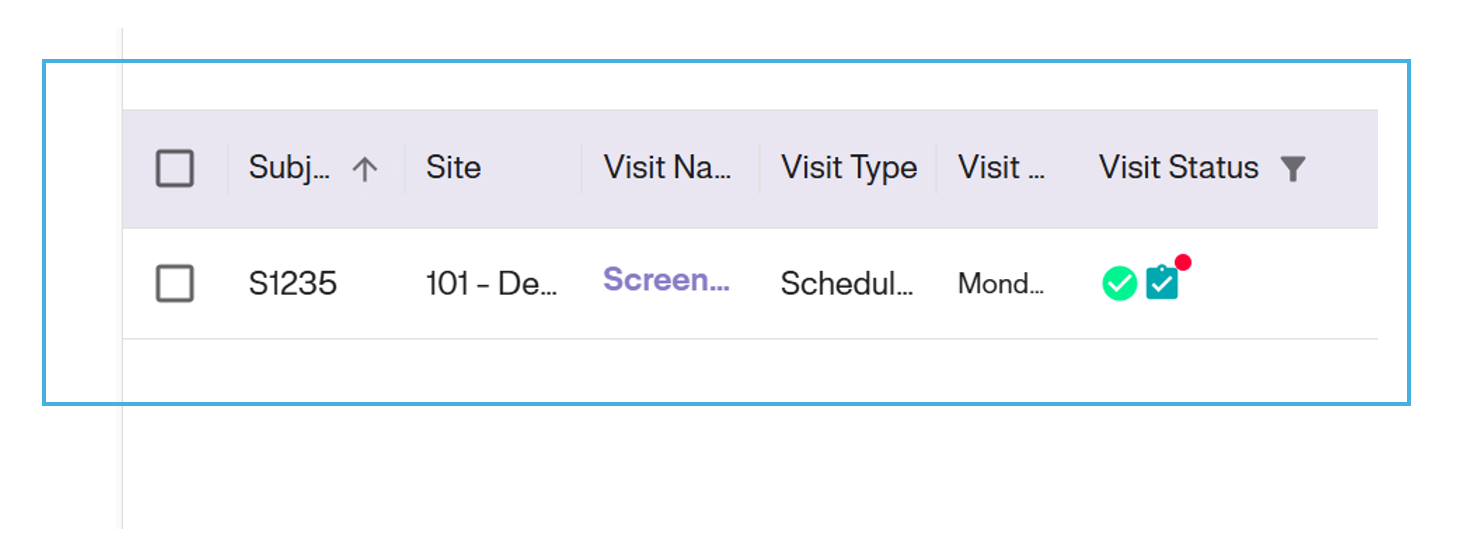Viewport: 1479px width, 537px height.
Task: Check the checkbox for subject S1235 row
Action: coord(175,285)
